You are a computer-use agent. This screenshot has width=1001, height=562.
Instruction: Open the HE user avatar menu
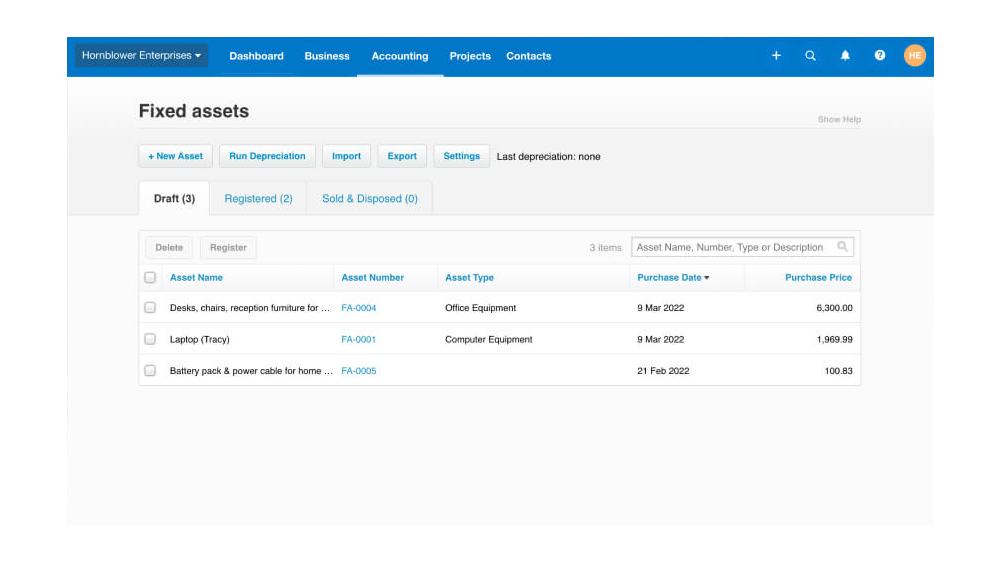914,56
